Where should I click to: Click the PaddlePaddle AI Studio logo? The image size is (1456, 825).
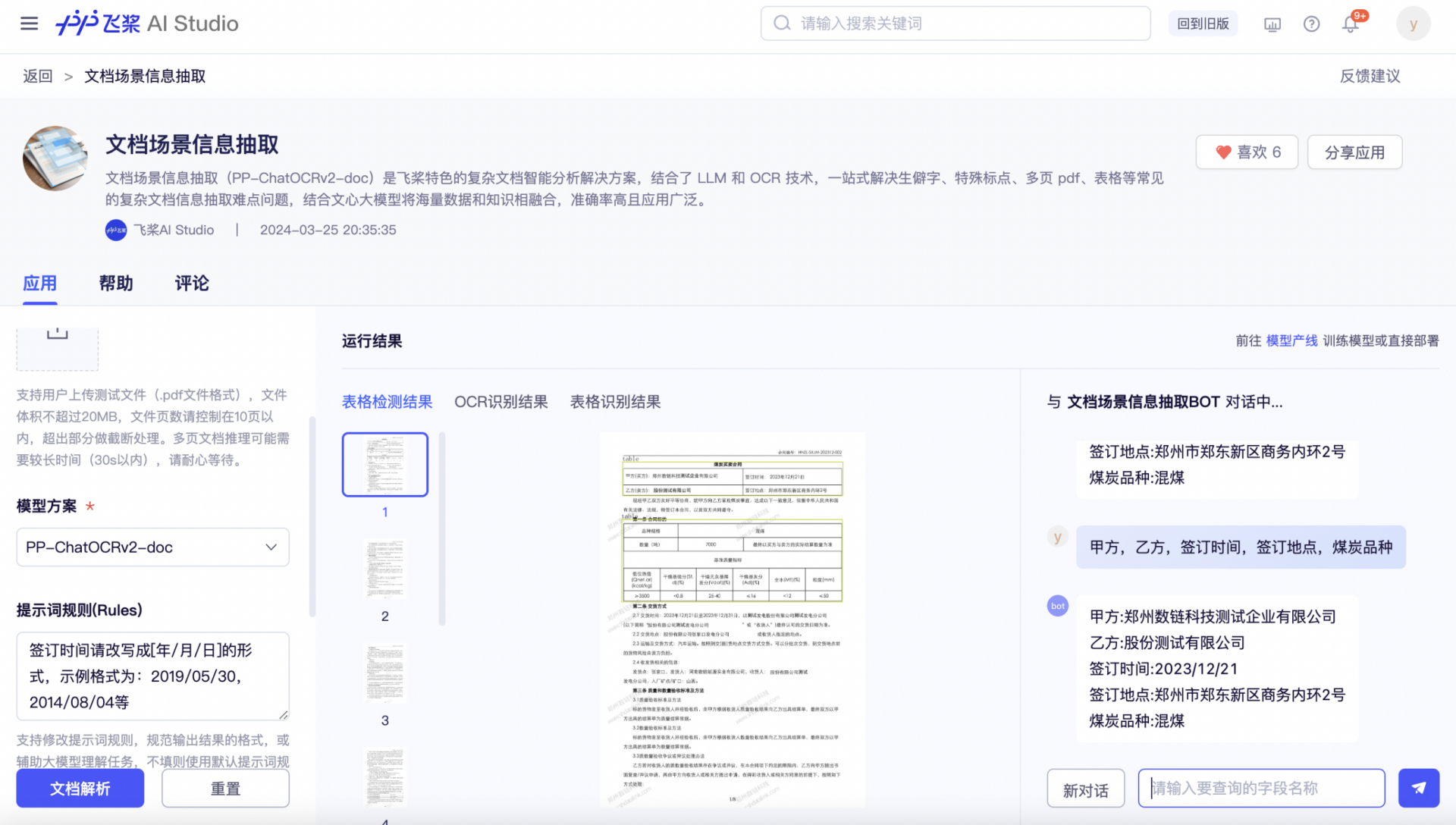(147, 24)
